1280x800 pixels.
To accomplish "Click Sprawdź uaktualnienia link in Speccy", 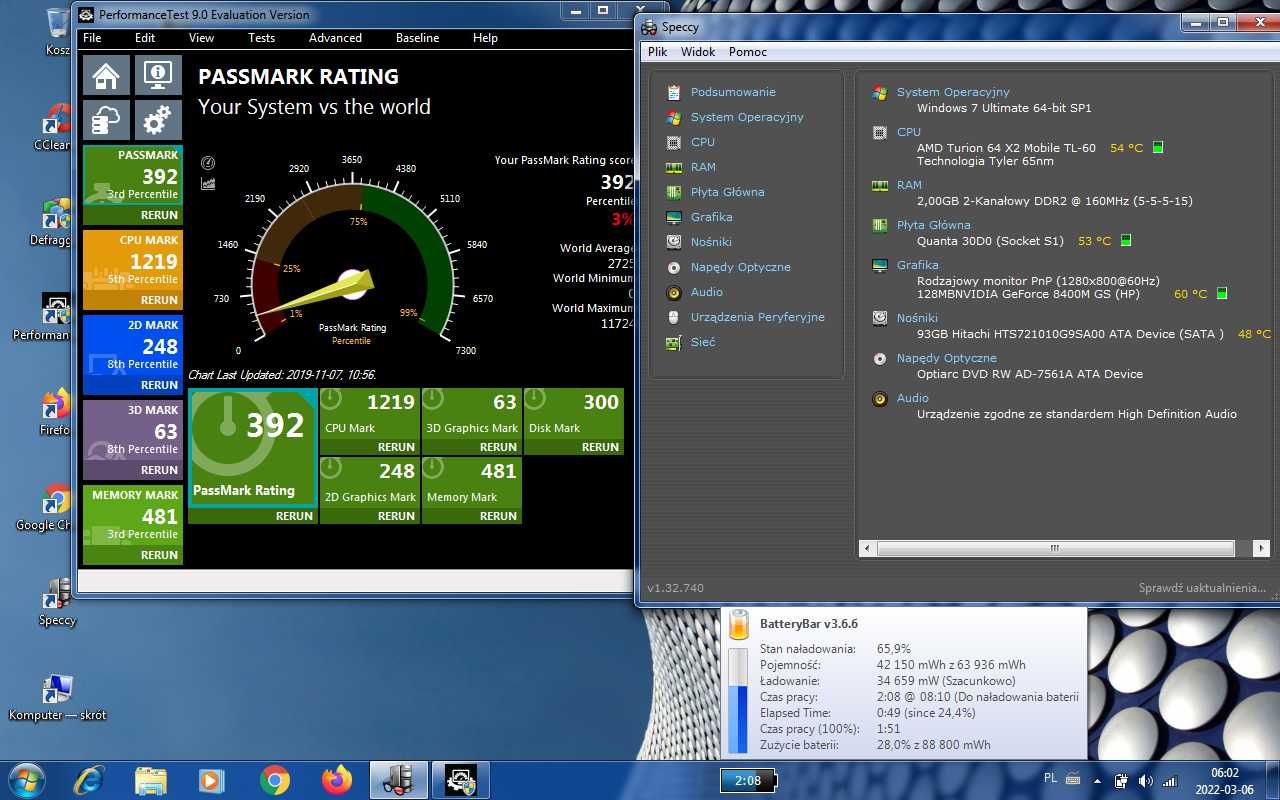I will 1202,588.
